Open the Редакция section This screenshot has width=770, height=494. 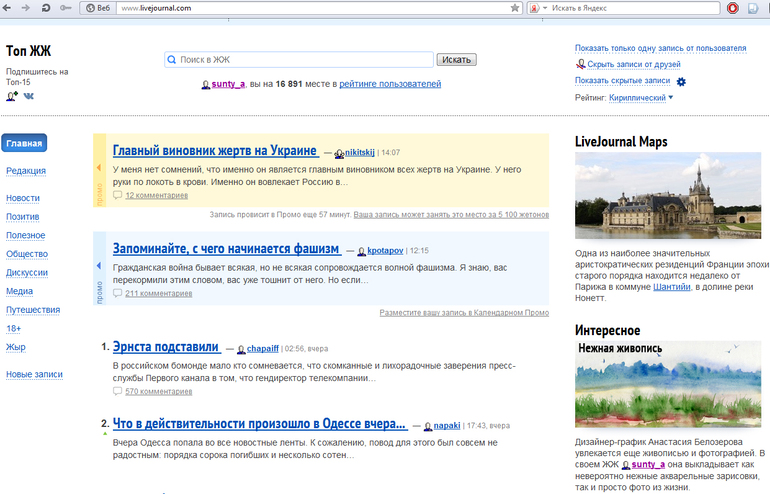26,170
